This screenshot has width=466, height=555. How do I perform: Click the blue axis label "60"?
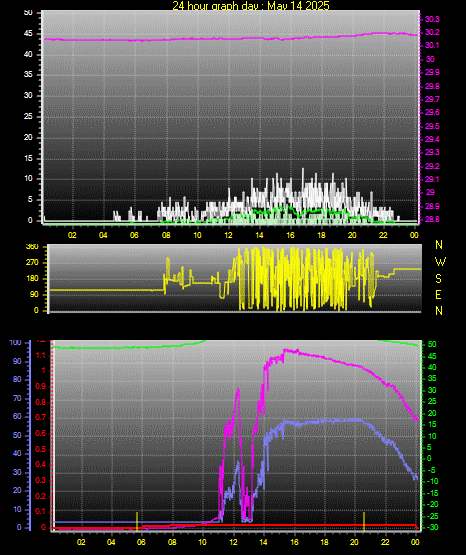click(x=17, y=416)
